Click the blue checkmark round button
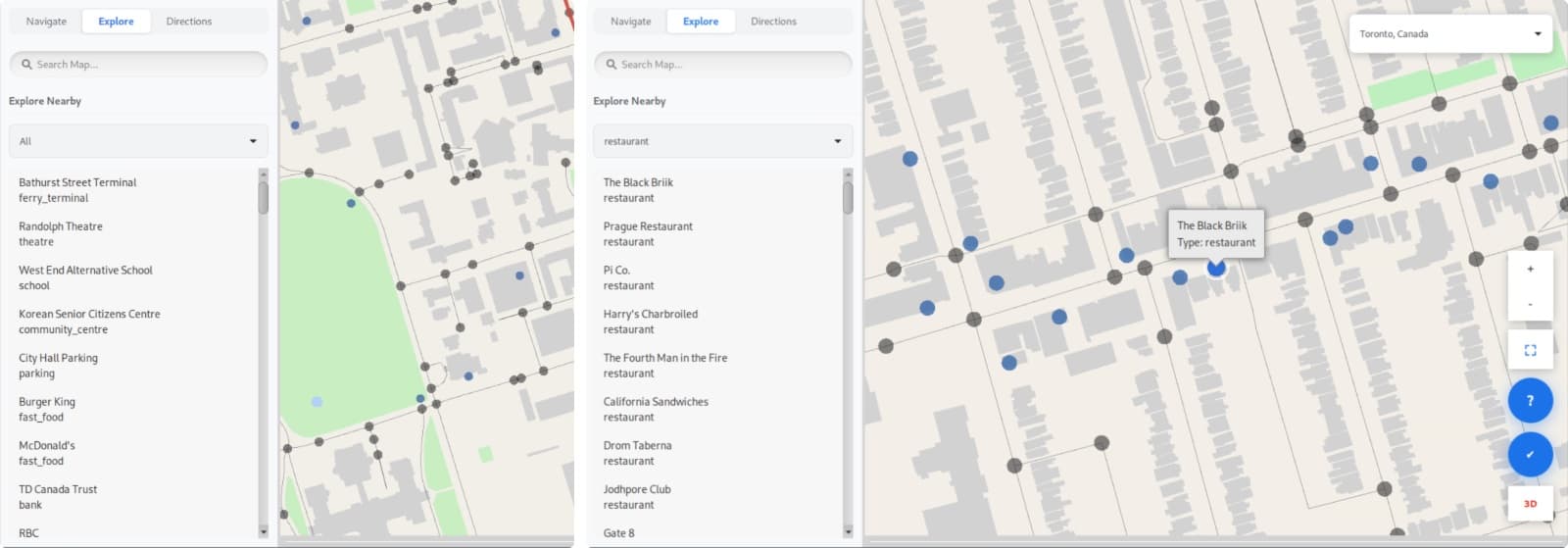The image size is (1568, 548). [1530, 455]
